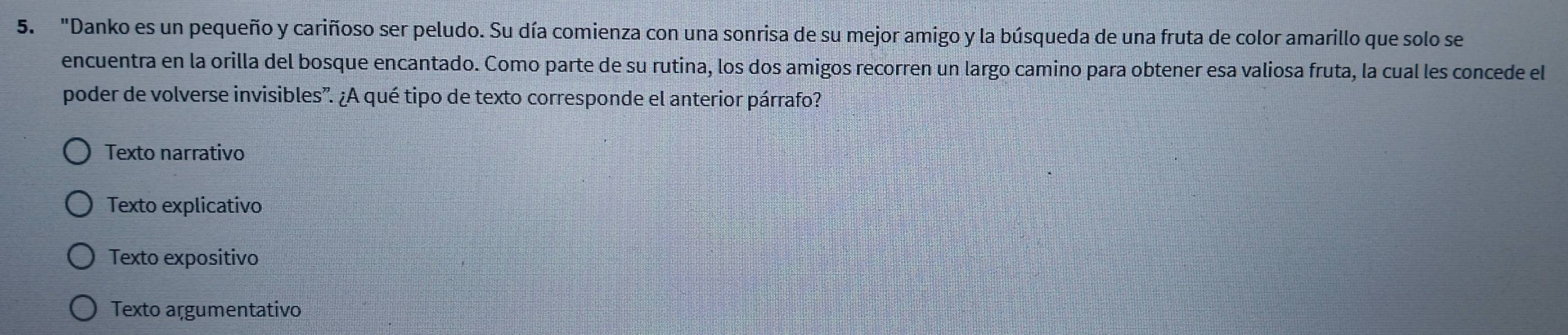
Task: Choose the "Texto explicativo" radio option
Action: tap(79, 206)
